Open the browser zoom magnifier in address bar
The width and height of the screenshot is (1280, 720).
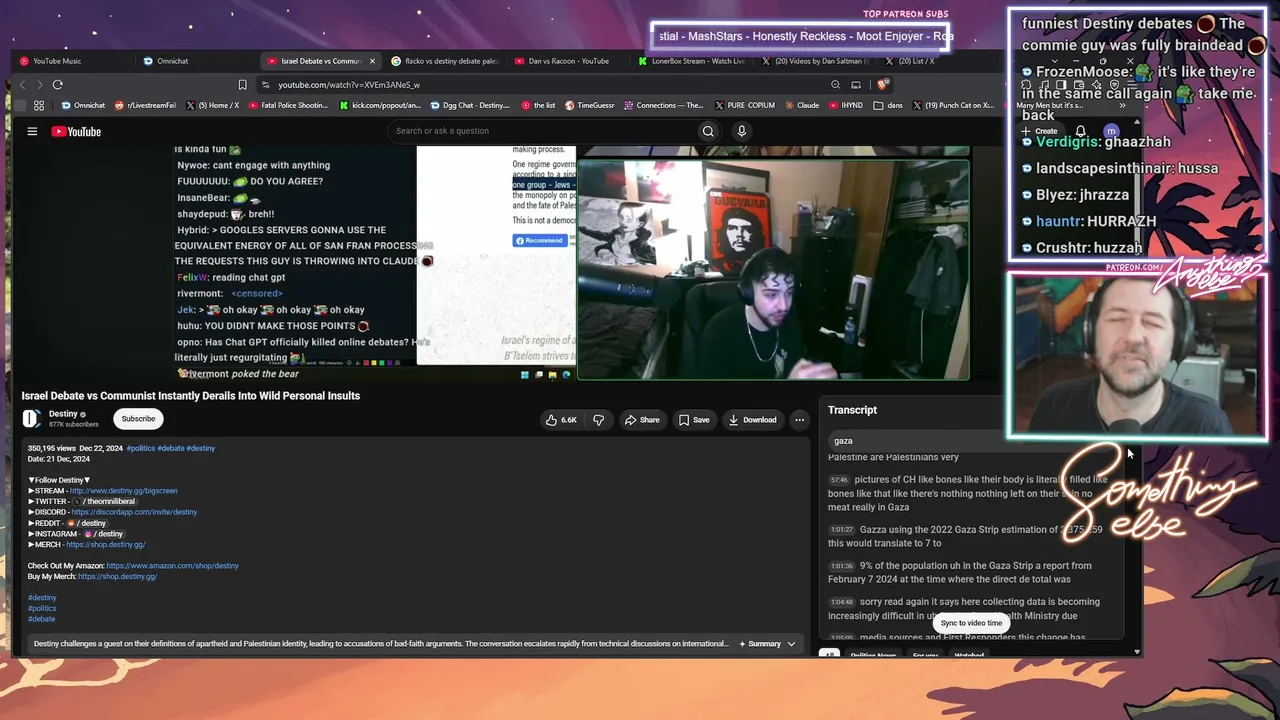tap(836, 85)
